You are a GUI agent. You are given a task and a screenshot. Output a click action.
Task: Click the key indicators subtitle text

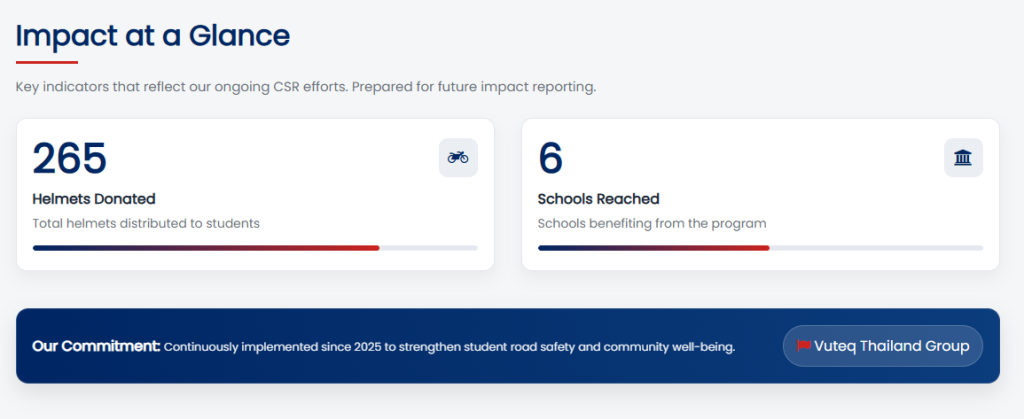click(x=306, y=87)
